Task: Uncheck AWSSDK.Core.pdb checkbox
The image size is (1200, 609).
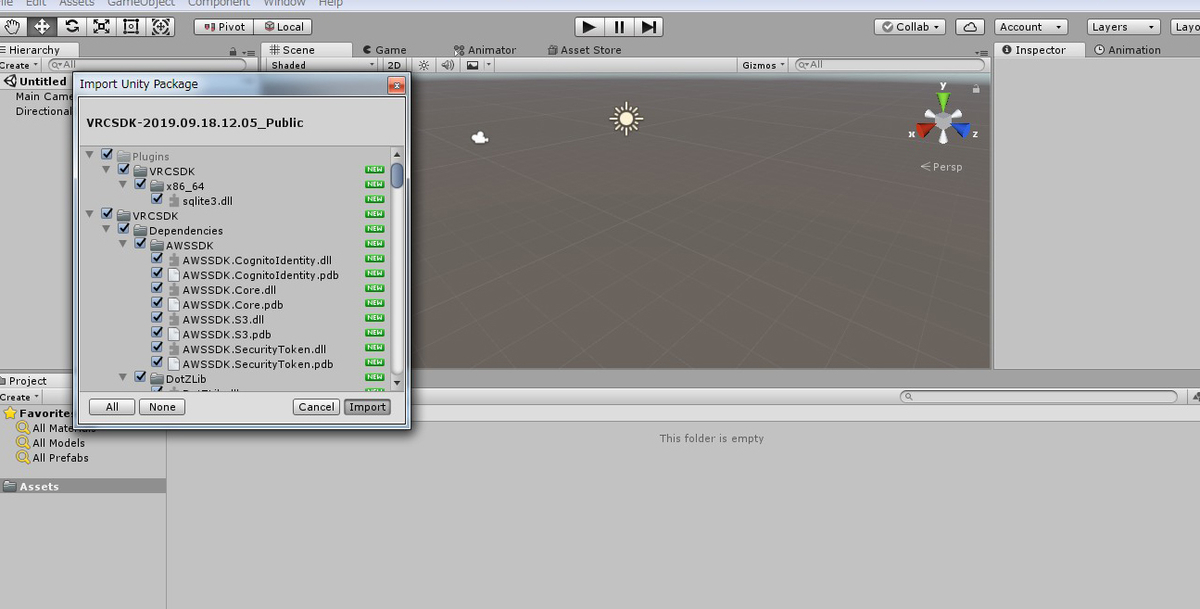Action: pyautogui.click(x=157, y=304)
